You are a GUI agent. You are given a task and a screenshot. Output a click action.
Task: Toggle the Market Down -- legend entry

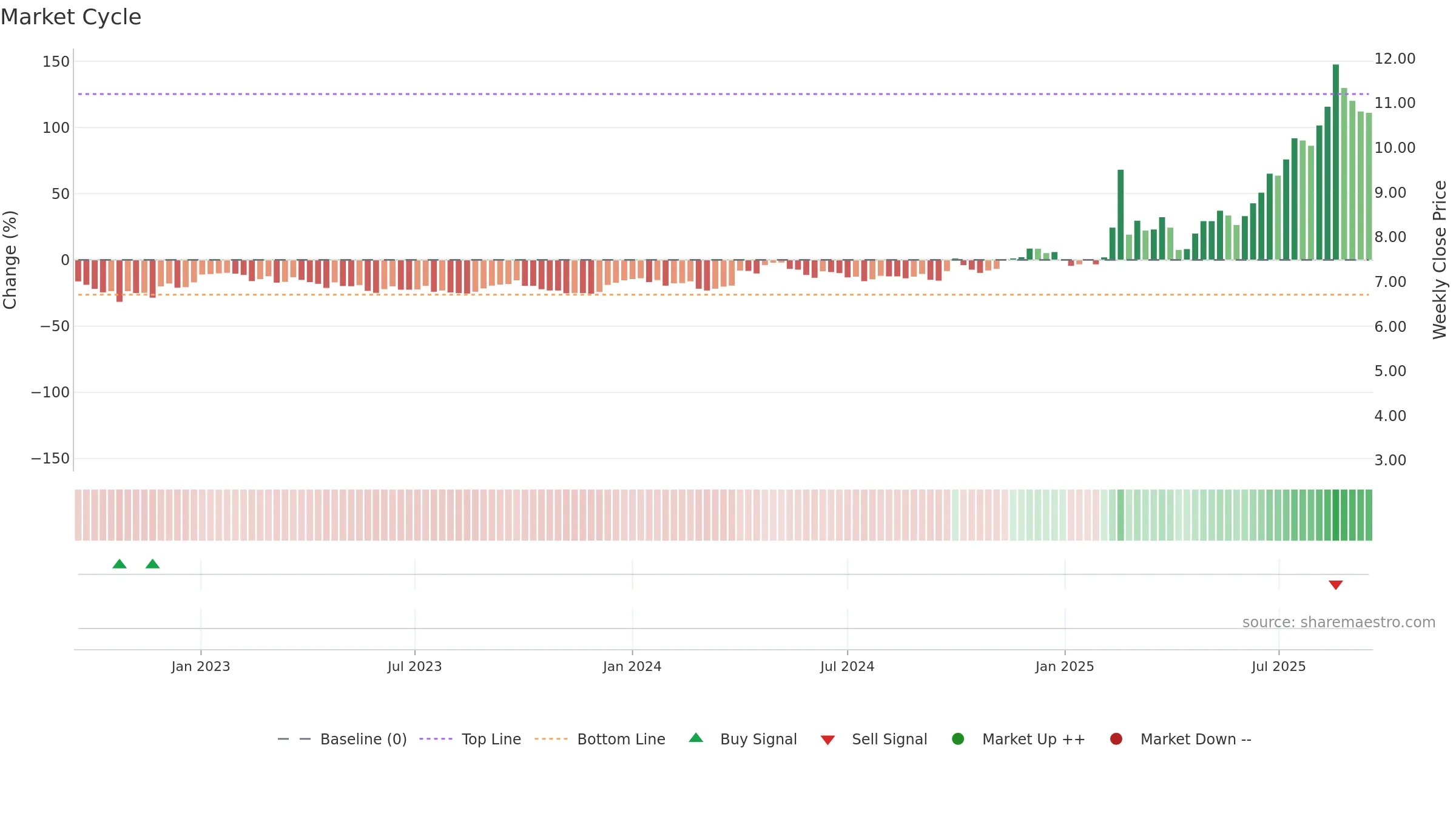1181,739
